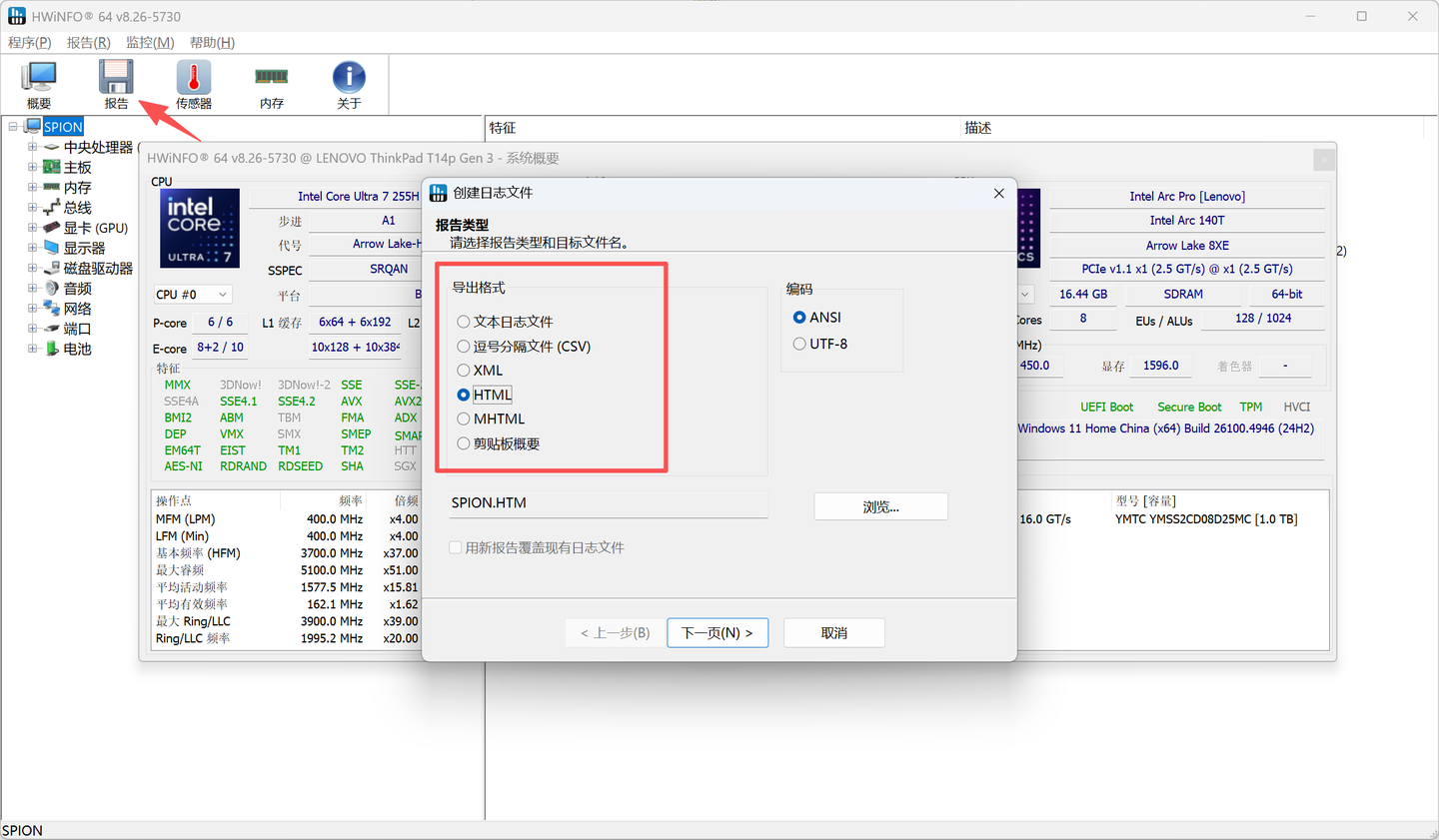The height and width of the screenshot is (840, 1439).
Task: Click the 总线 bus tree icon
Action: pos(52,207)
